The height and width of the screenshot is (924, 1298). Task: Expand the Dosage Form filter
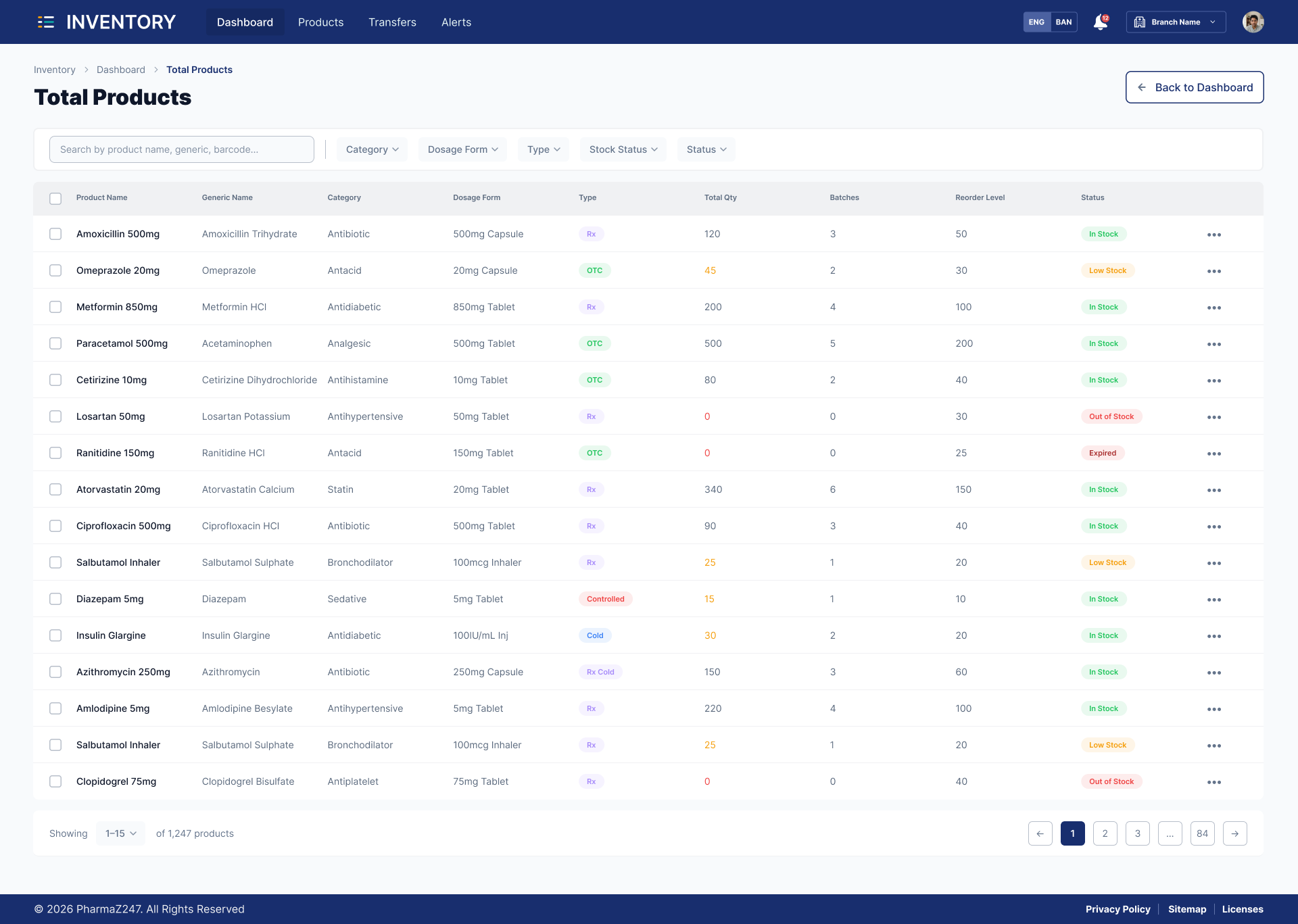(462, 149)
